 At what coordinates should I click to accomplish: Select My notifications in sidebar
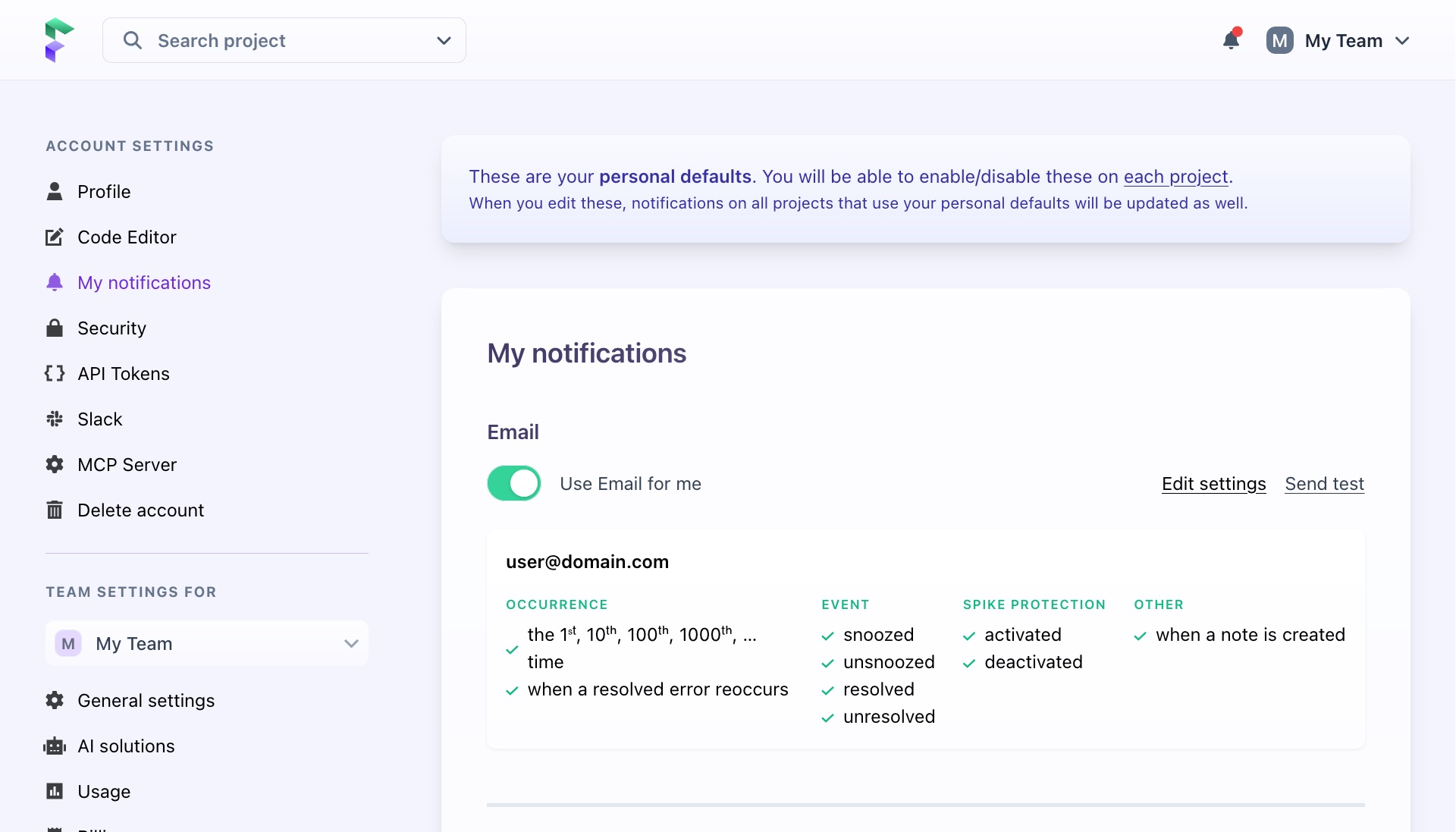click(143, 283)
